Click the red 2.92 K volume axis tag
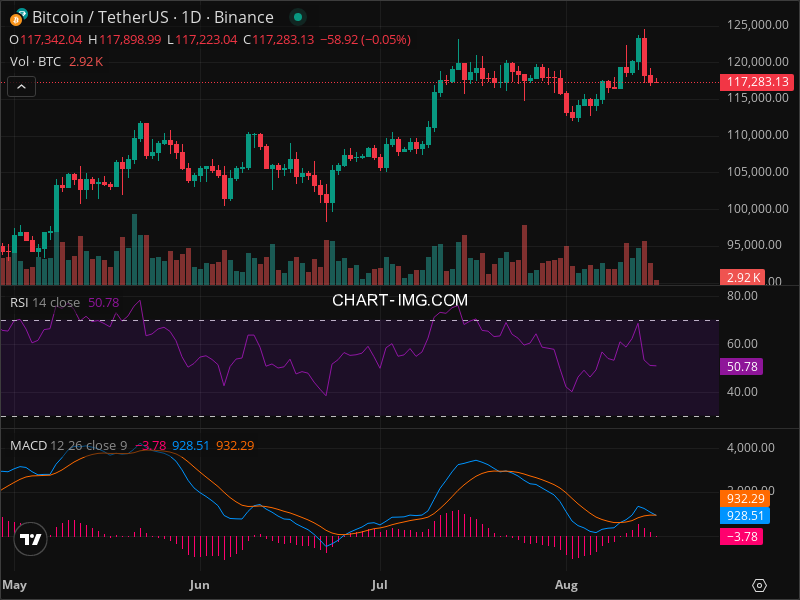Viewport: 800px width, 600px height. tap(742, 277)
